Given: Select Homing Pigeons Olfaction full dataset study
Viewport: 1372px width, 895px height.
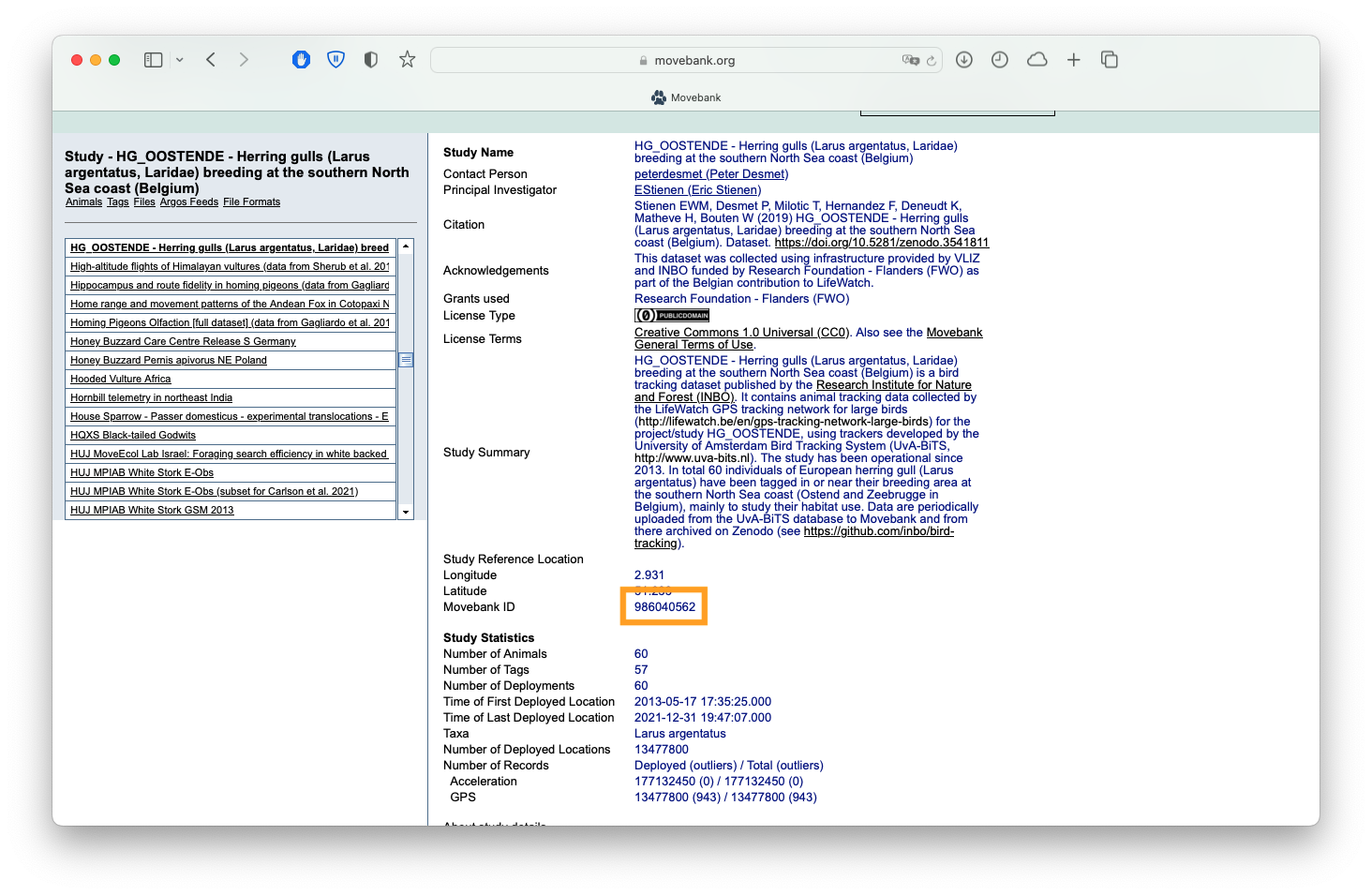Looking at the screenshot, I should 231,322.
